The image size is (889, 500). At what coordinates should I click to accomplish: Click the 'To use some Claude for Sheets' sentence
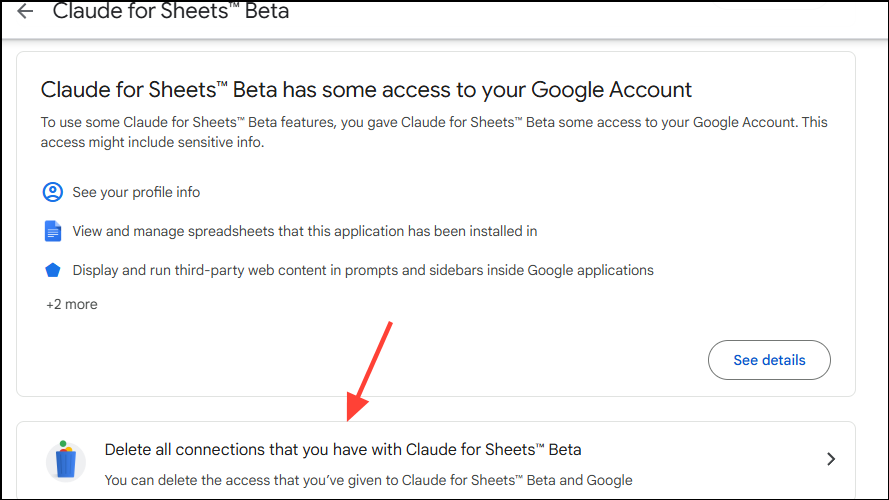coord(434,123)
